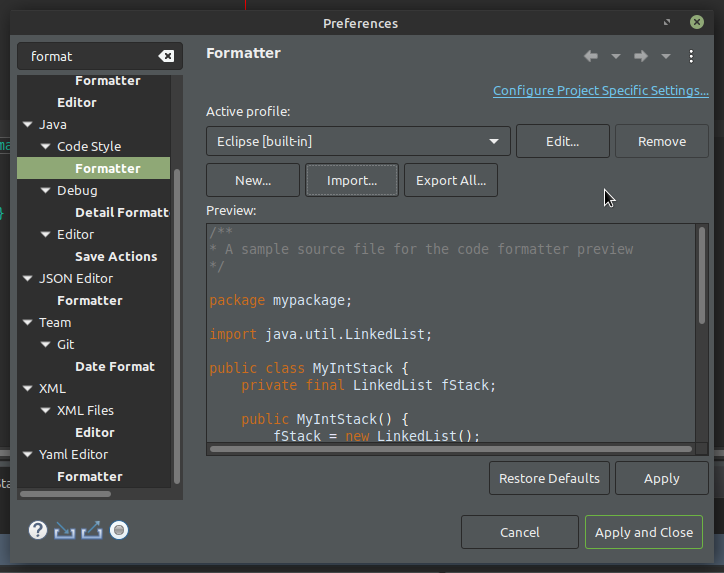Click the Edit... profile button
This screenshot has height=573, width=724.
point(562,141)
